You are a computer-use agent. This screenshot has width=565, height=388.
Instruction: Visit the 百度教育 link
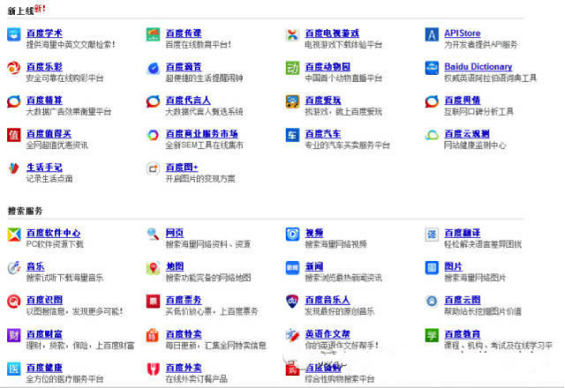(x=462, y=334)
